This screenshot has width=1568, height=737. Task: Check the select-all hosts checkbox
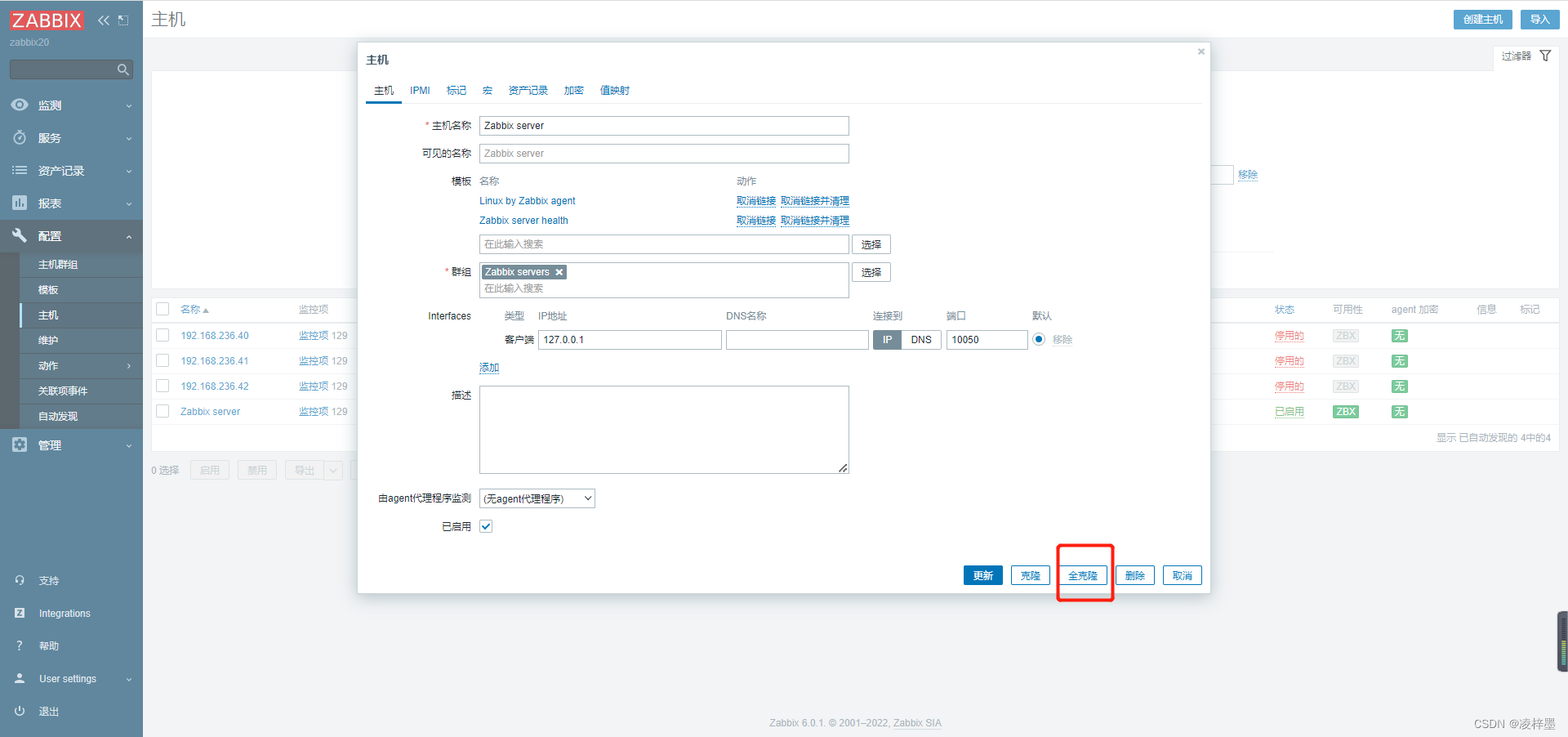(x=163, y=309)
